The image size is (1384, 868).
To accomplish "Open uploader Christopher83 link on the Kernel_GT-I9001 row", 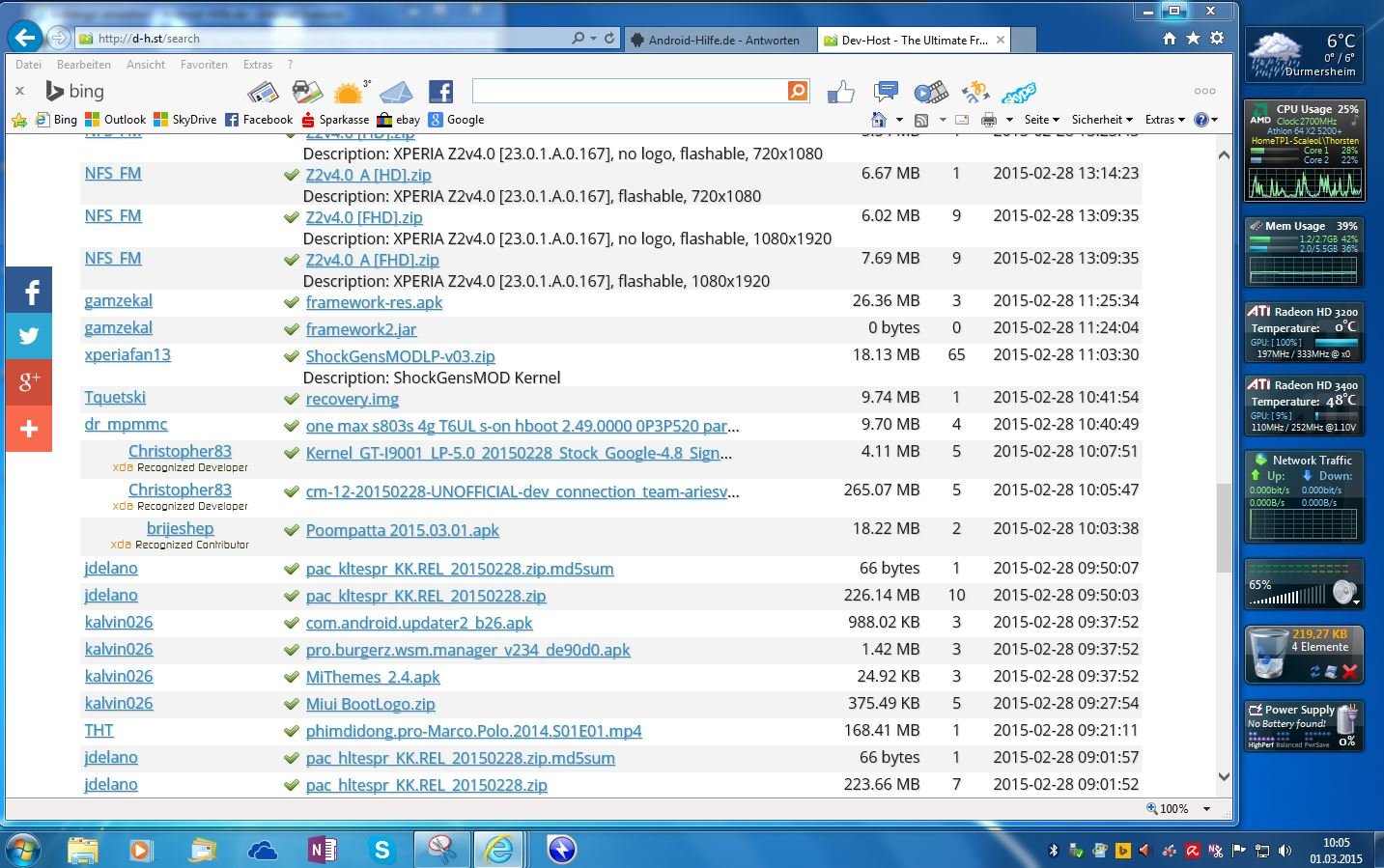I will pos(180,451).
